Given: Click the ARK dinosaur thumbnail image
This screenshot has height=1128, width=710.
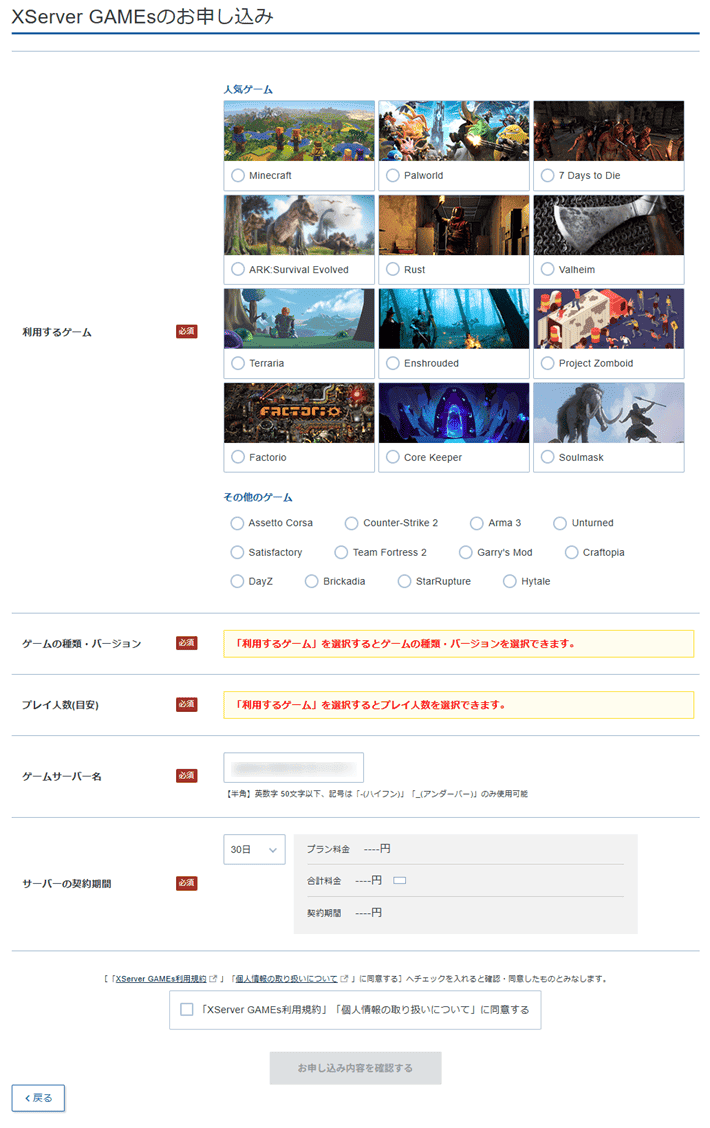Looking at the screenshot, I should 299,225.
